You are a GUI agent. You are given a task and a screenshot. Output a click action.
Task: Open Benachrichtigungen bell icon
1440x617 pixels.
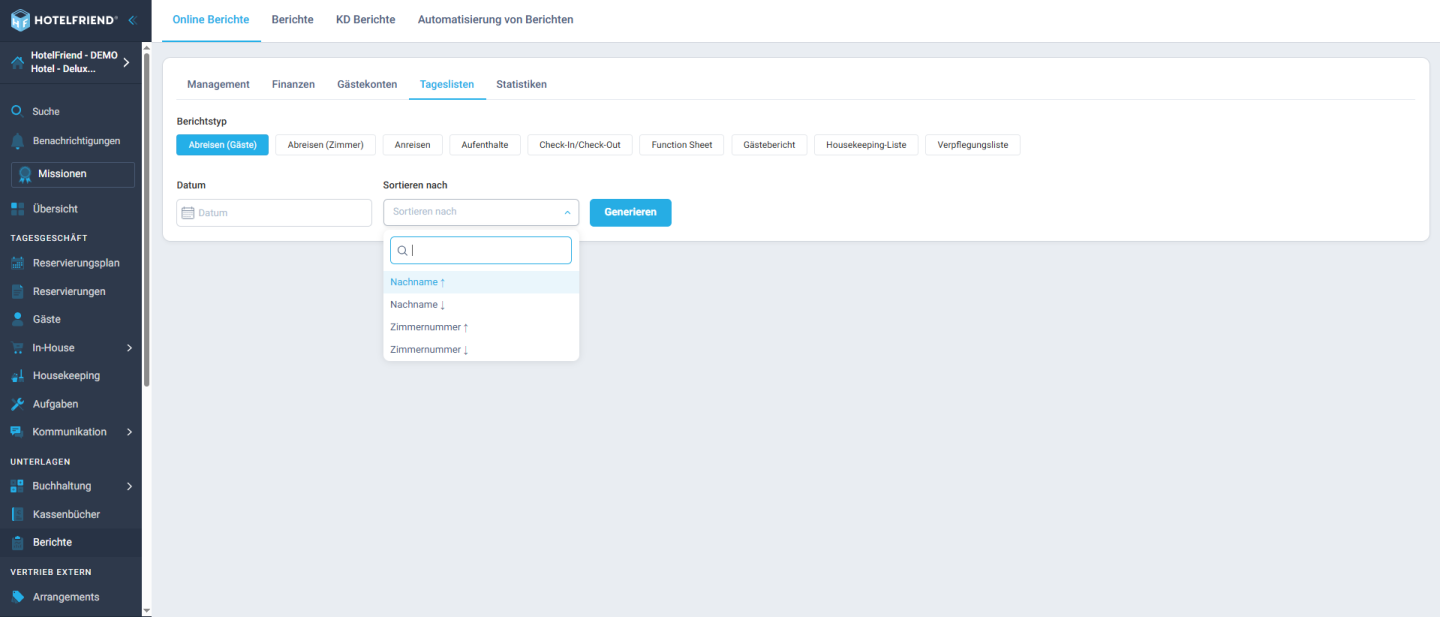tap(17, 141)
